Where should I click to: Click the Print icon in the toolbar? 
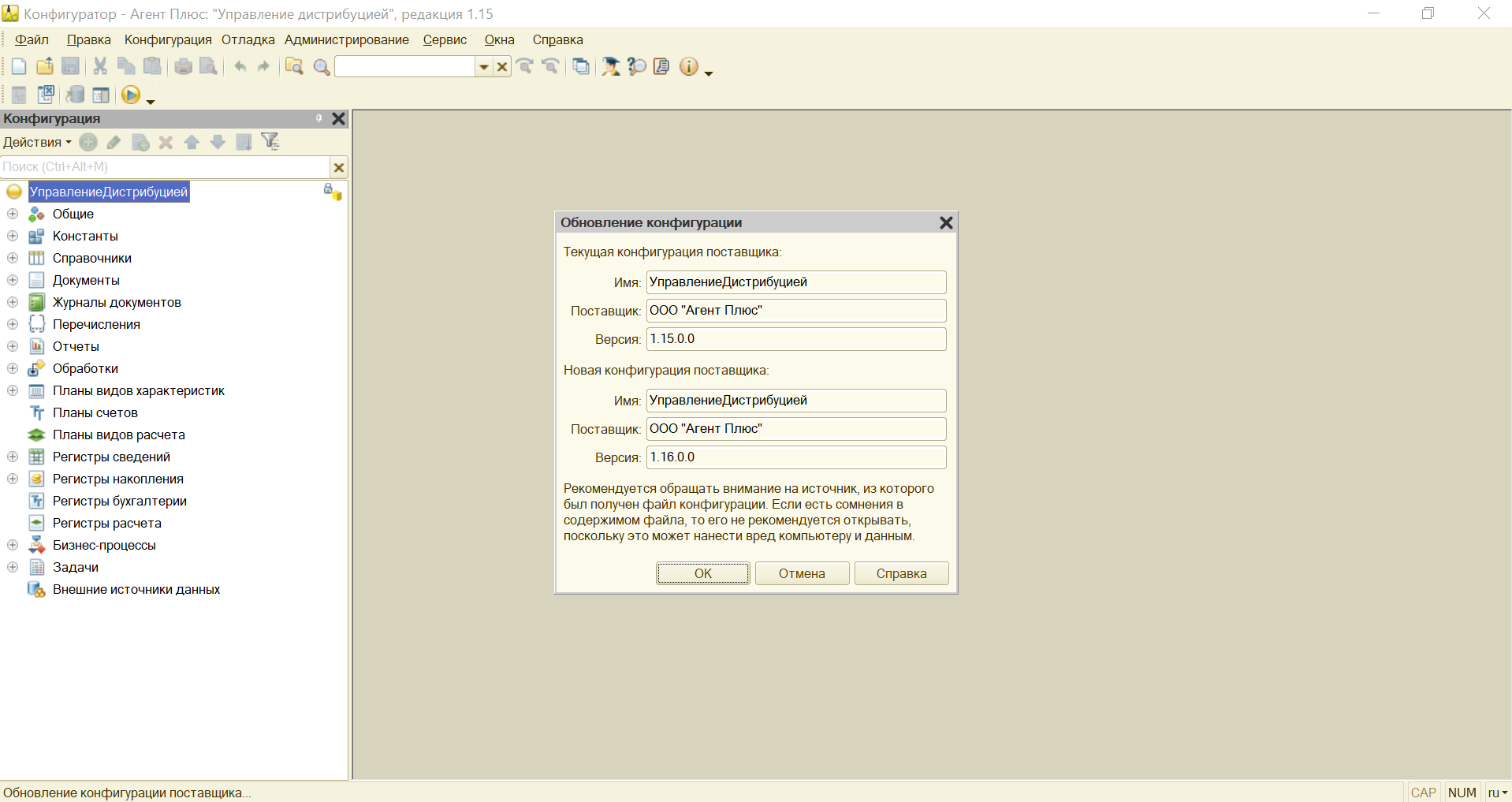(x=183, y=67)
